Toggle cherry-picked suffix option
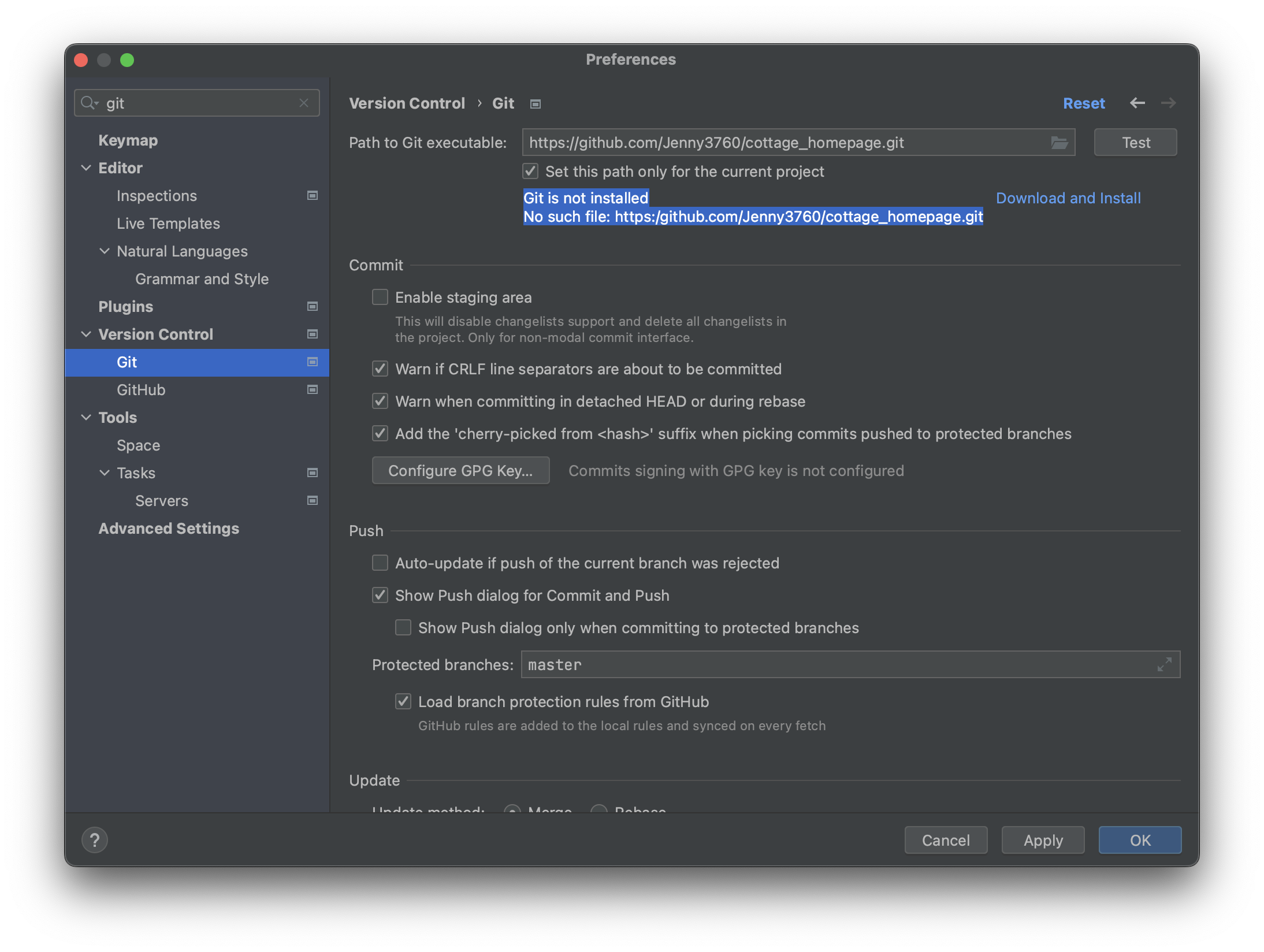The height and width of the screenshot is (952, 1264). (x=380, y=434)
